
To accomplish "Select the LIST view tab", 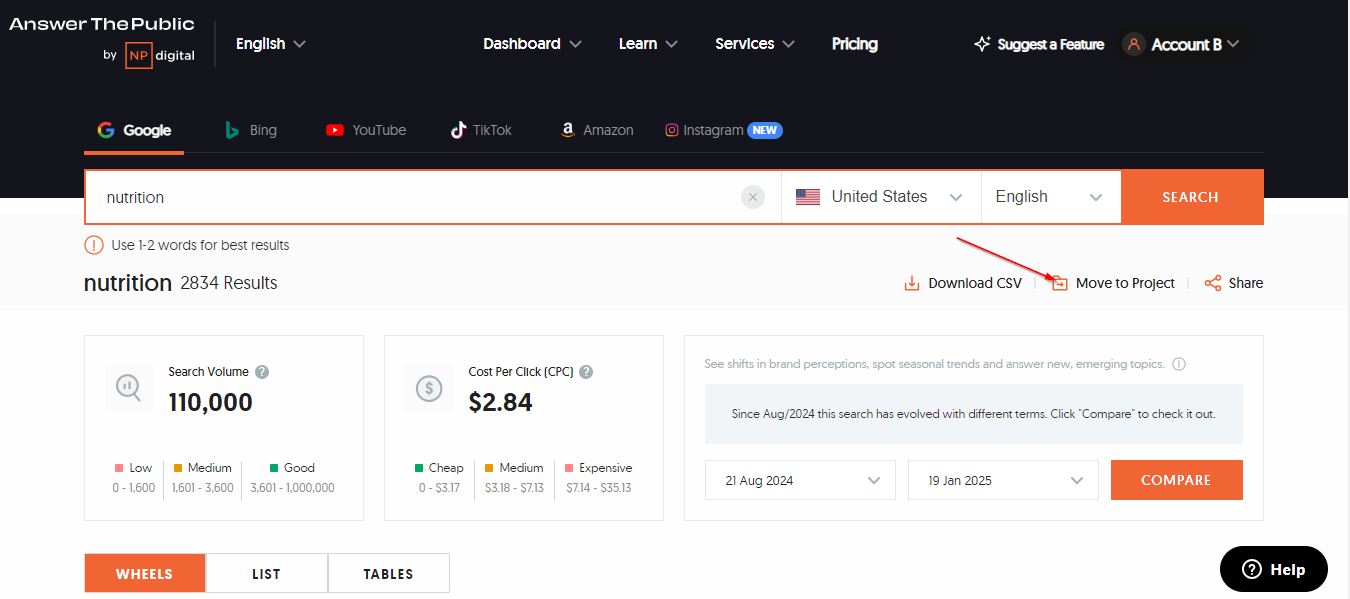I will (x=266, y=574).
